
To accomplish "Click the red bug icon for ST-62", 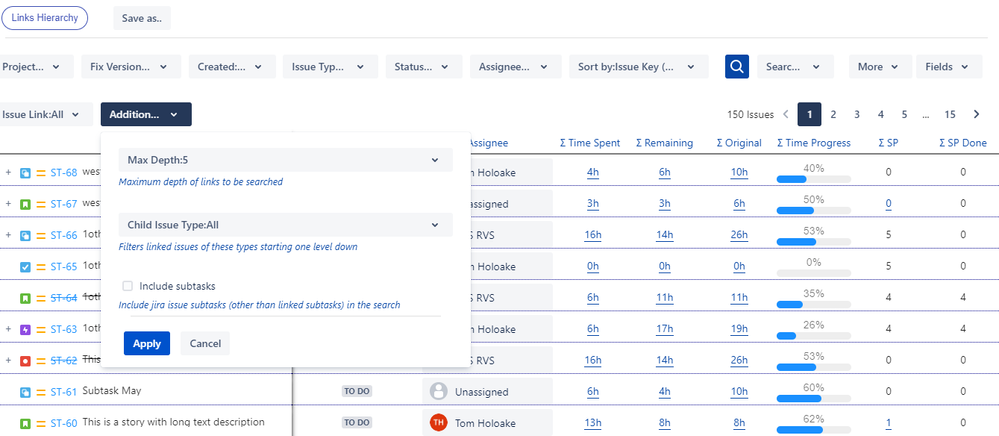I will coord(26,360).
